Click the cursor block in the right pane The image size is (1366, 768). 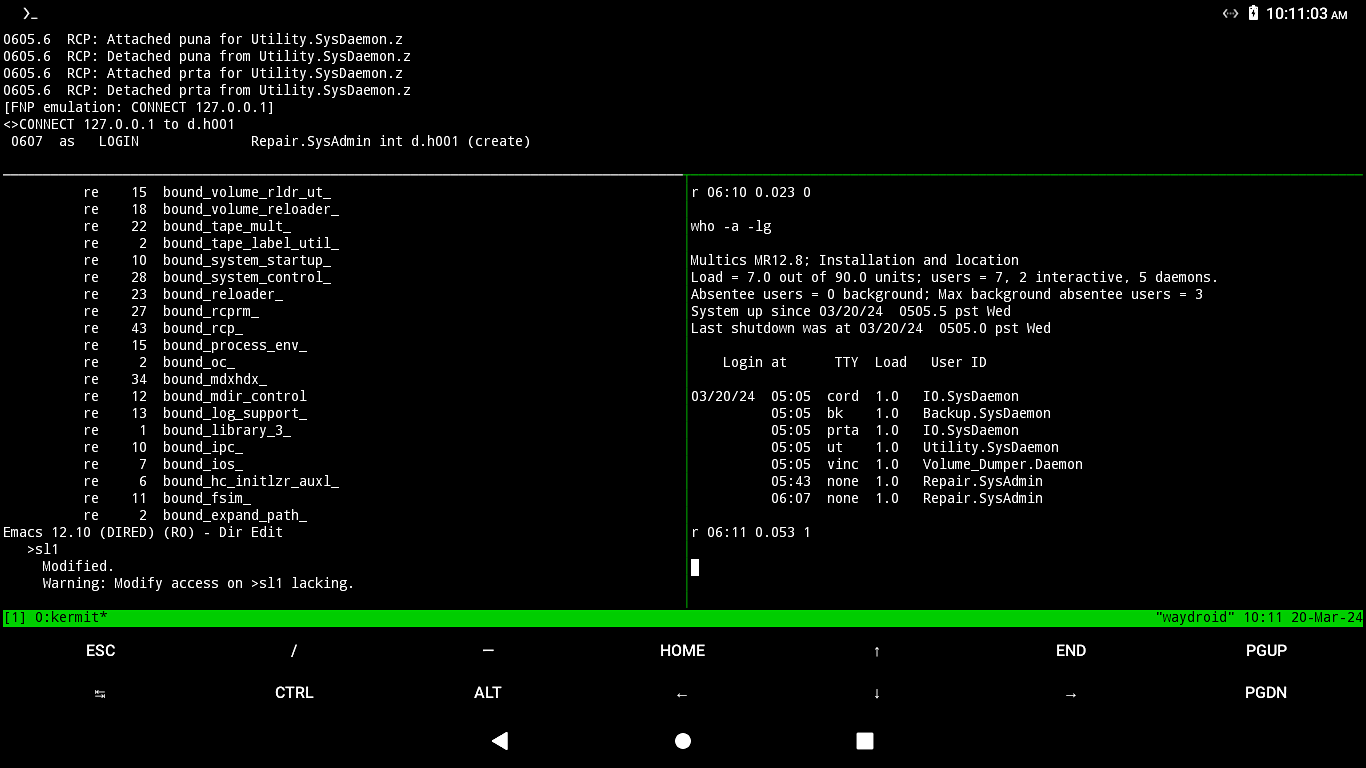click(x=695, y=567)
